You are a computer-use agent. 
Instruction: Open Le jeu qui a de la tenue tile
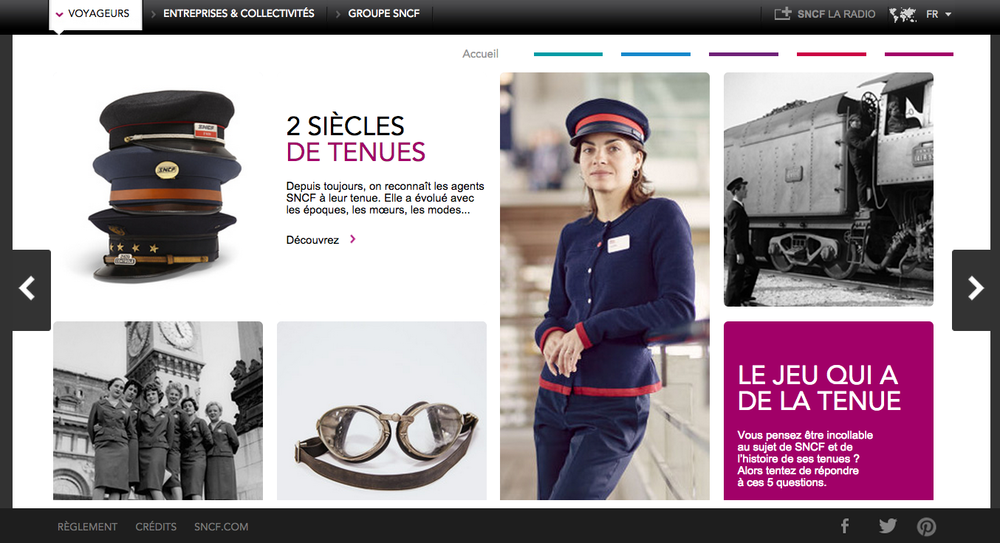[828, 410]
